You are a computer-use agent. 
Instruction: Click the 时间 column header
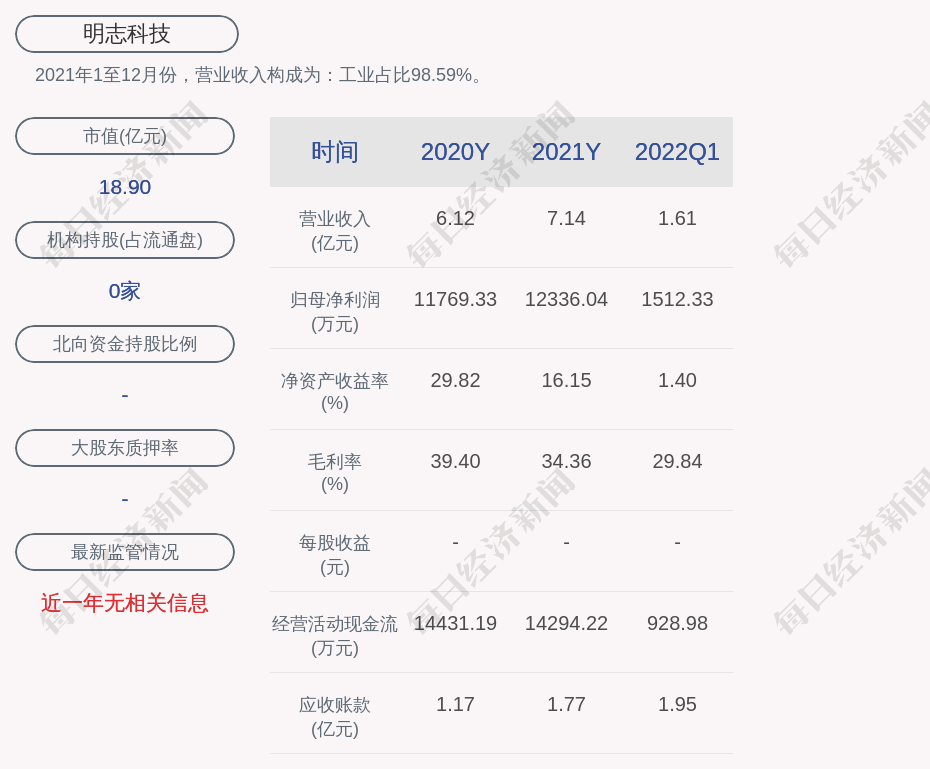[x=335, y=152]
